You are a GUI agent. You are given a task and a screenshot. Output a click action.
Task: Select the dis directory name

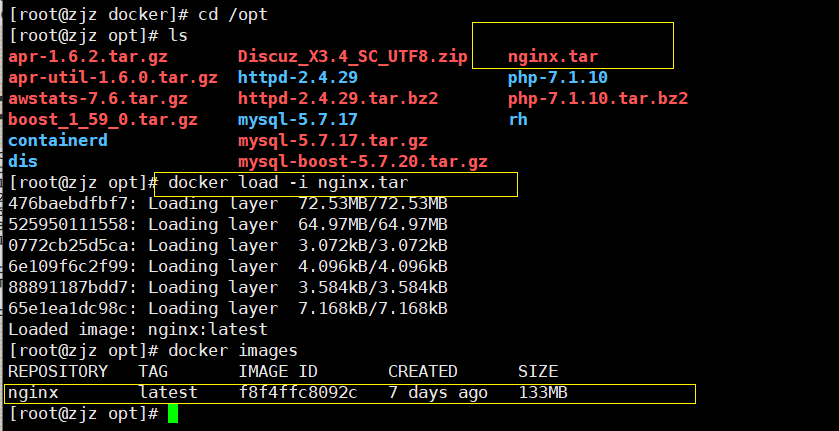tap(23, 161)
